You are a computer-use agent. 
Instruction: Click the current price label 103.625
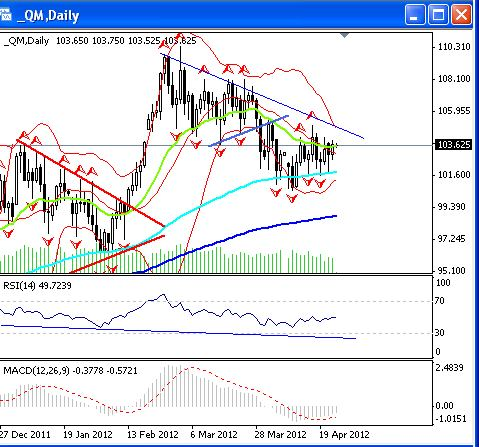(x=454, y=145)
